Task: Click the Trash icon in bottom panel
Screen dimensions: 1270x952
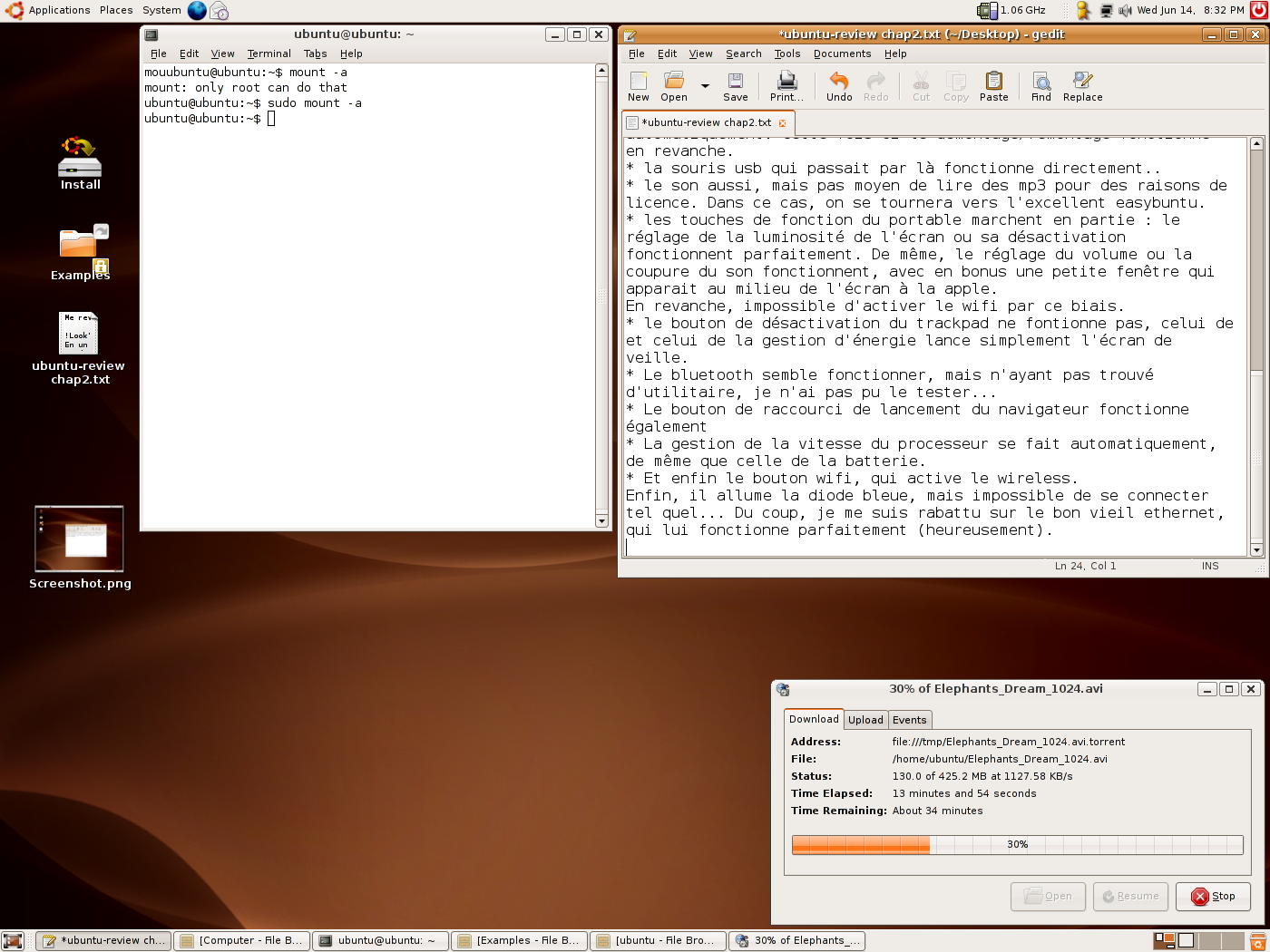Action: pos(1257,941)
